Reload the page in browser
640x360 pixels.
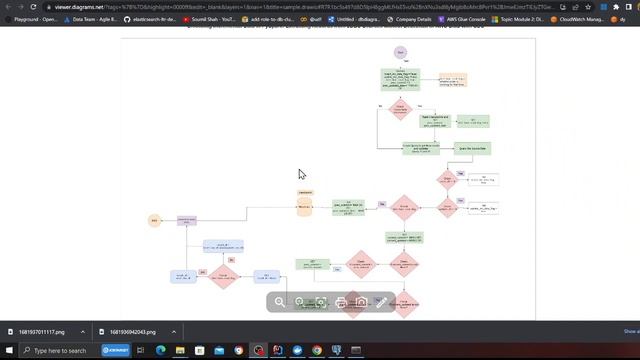(33, 7)
